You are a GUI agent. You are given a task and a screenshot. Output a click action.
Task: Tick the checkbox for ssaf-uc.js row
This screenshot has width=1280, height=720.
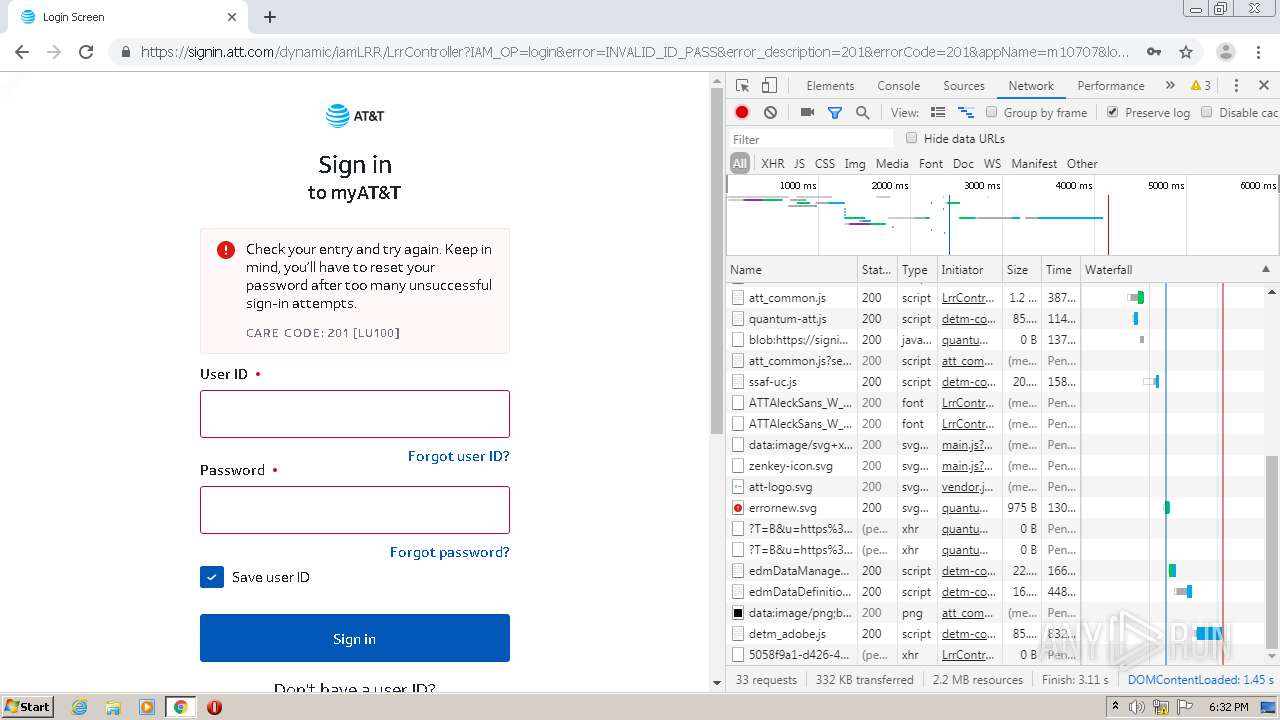tap(738, 382)
